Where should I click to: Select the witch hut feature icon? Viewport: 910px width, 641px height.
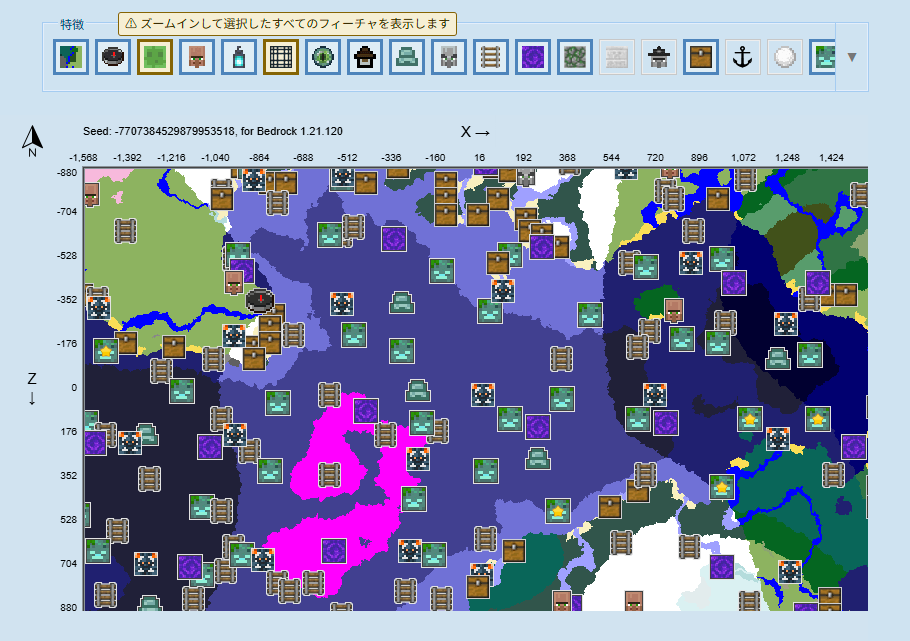[x=365, y=57]
